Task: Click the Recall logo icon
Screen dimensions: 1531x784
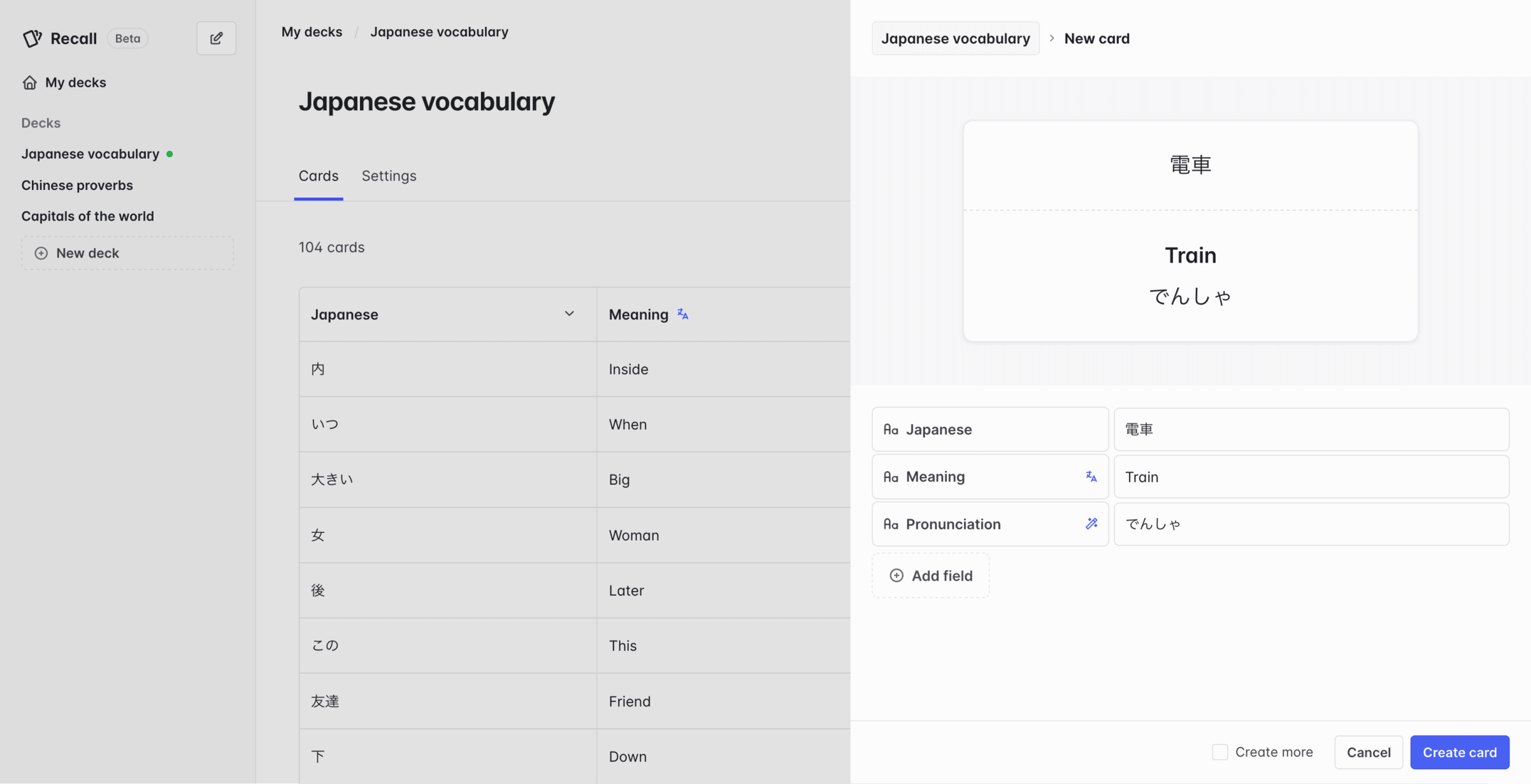Action: 32,38
